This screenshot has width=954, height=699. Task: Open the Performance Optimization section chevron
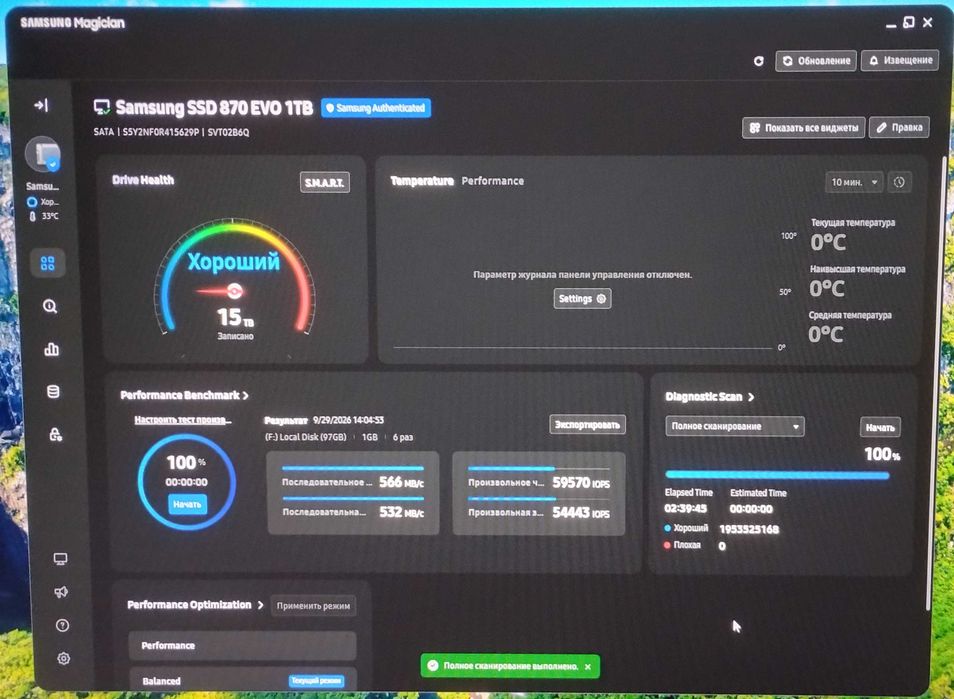point(260,605)
